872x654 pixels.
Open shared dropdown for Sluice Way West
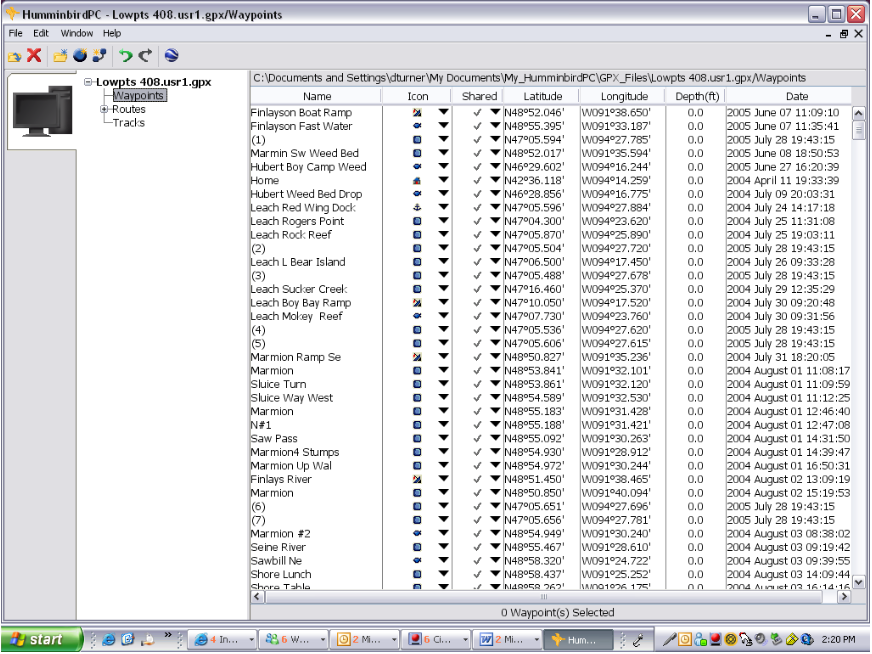click(495, 397)
